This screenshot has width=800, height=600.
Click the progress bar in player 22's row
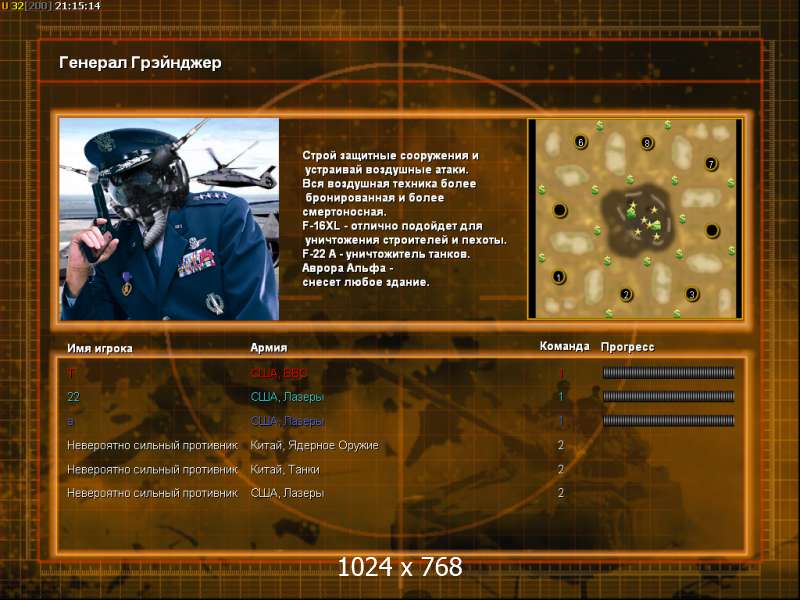668,396
